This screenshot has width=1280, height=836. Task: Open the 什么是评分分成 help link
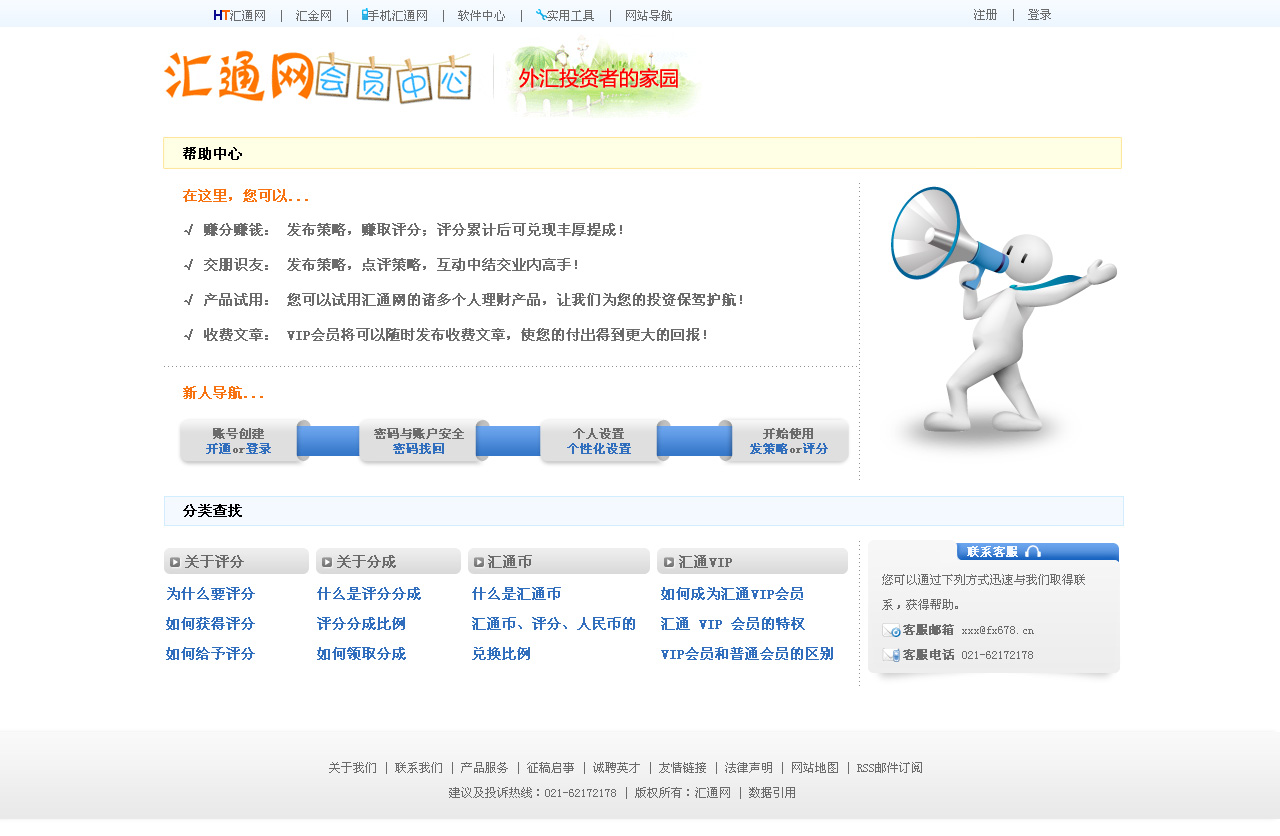pos(369,594)
